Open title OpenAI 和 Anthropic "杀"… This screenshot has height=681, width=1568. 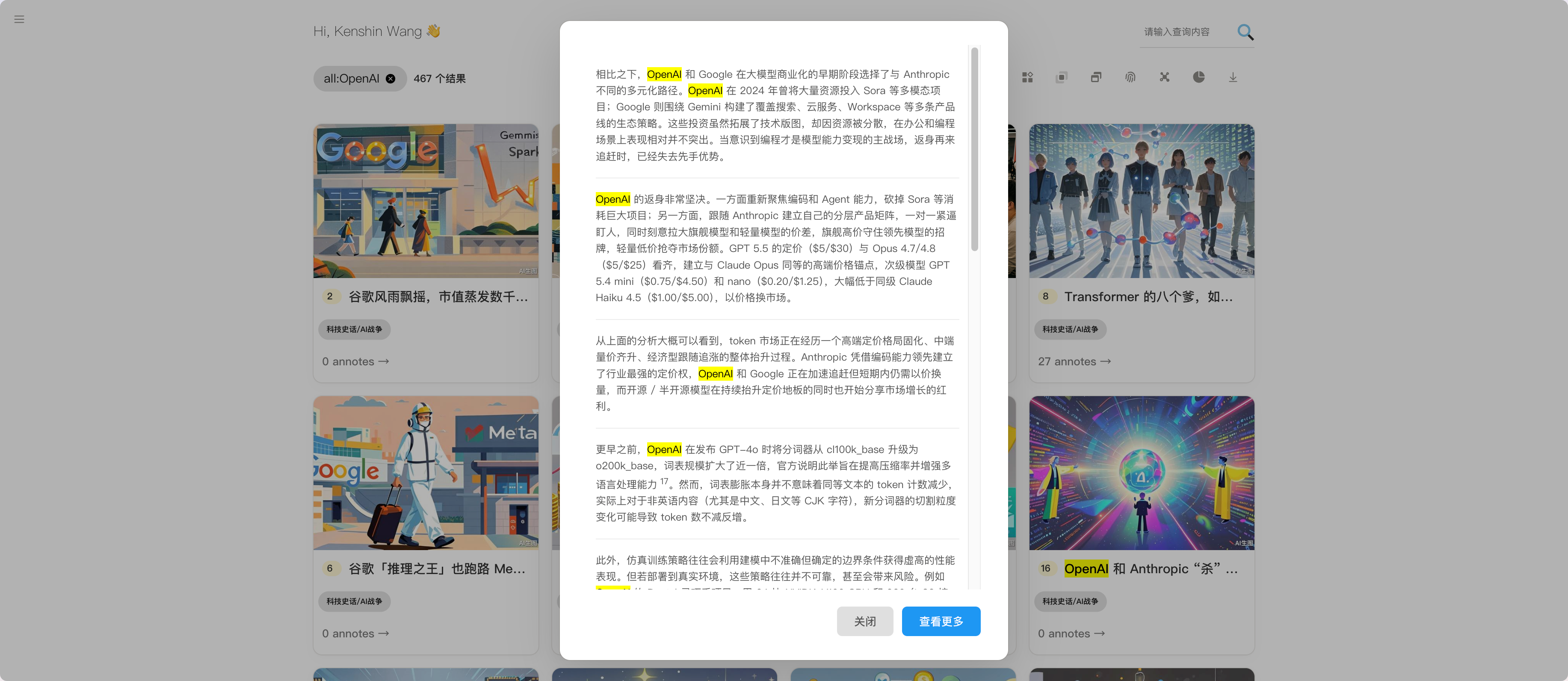(1151, 568)
